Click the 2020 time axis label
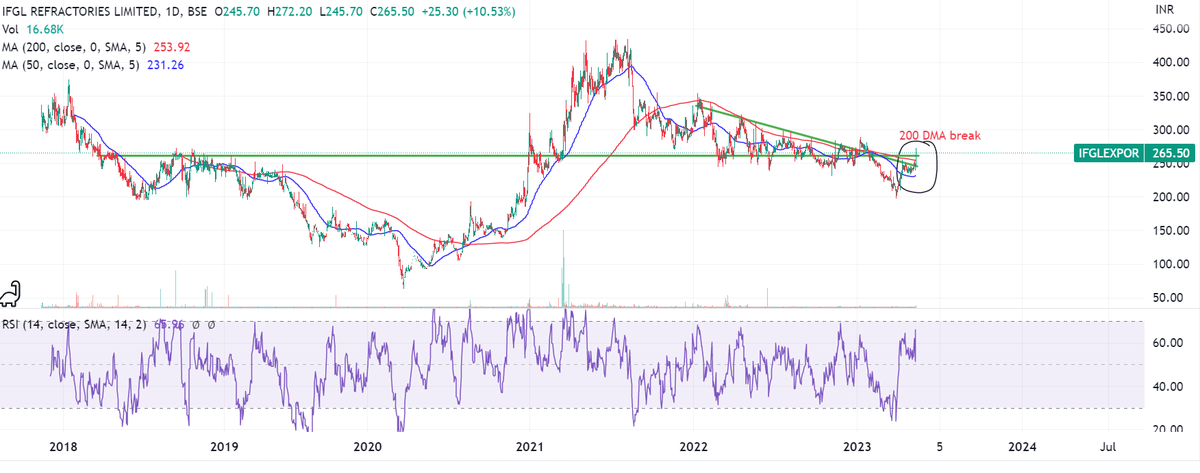The image size is (1200, 473). [368, 447]
